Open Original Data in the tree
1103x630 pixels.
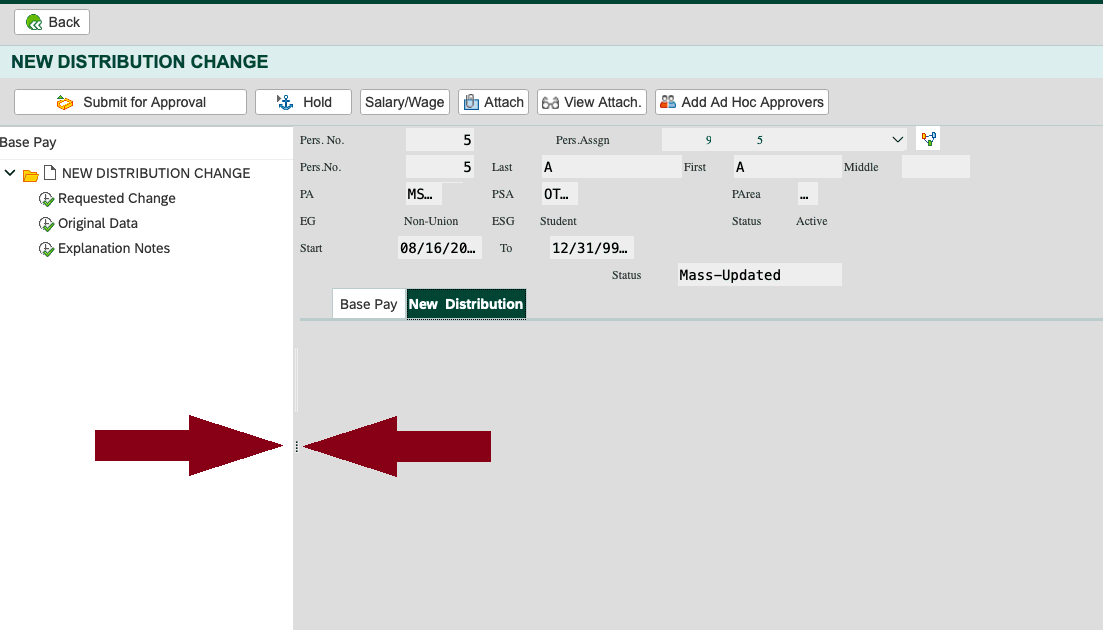[97, 223]
